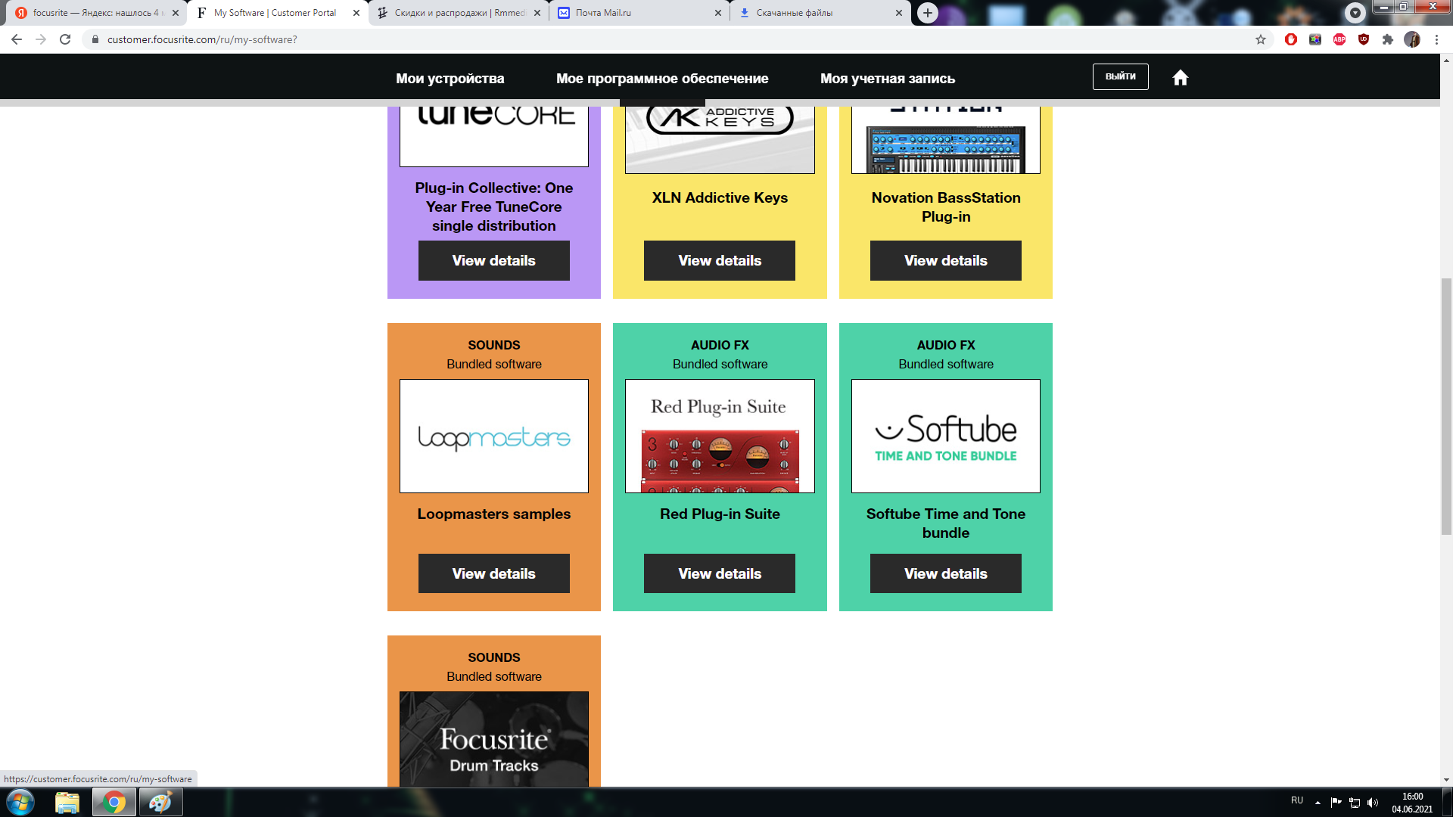The image size is (1456, 817).
Task: Click the Выйти logout button
Action: tap(1122, 77)
